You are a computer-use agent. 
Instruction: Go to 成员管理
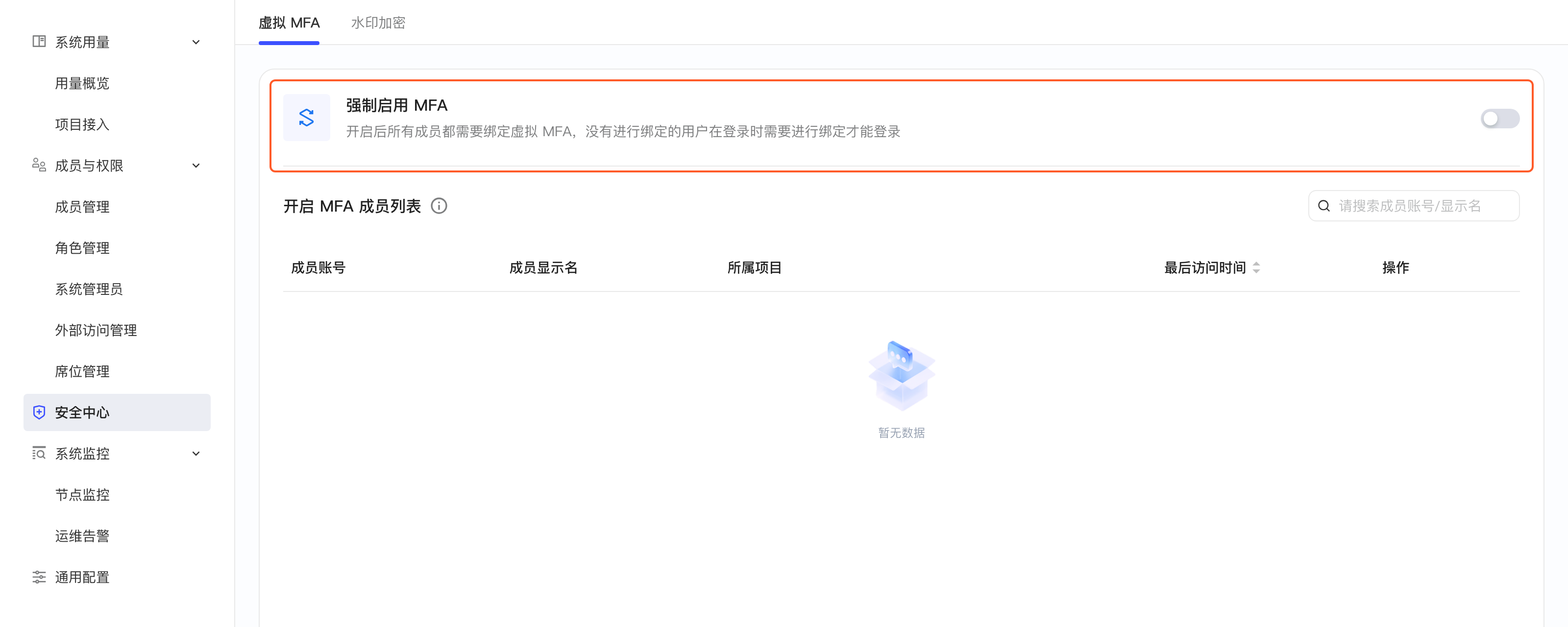tap(82, 207)
